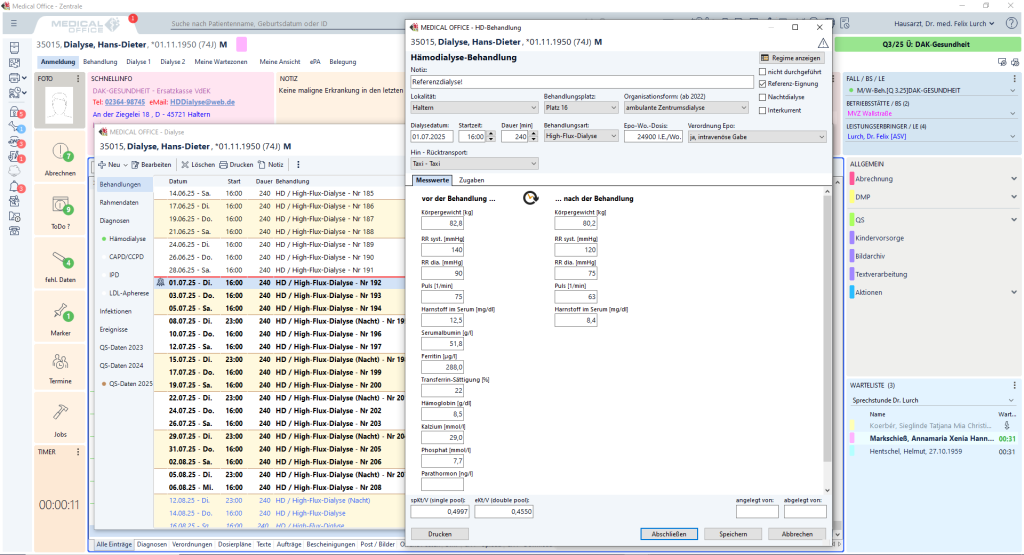This screenshot has width=1024, height=555.
Task: Click pink color marker beside patient name
Action: pos(242,44)
